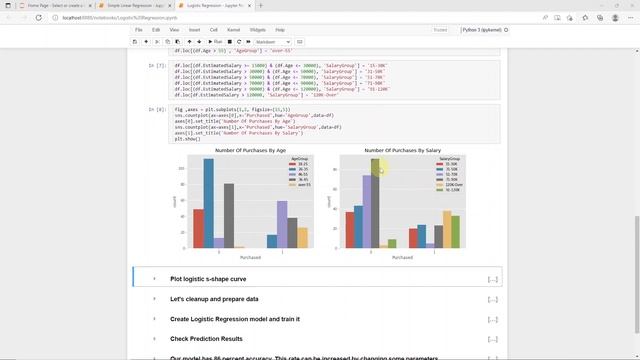Open the Edit menu

156,30
